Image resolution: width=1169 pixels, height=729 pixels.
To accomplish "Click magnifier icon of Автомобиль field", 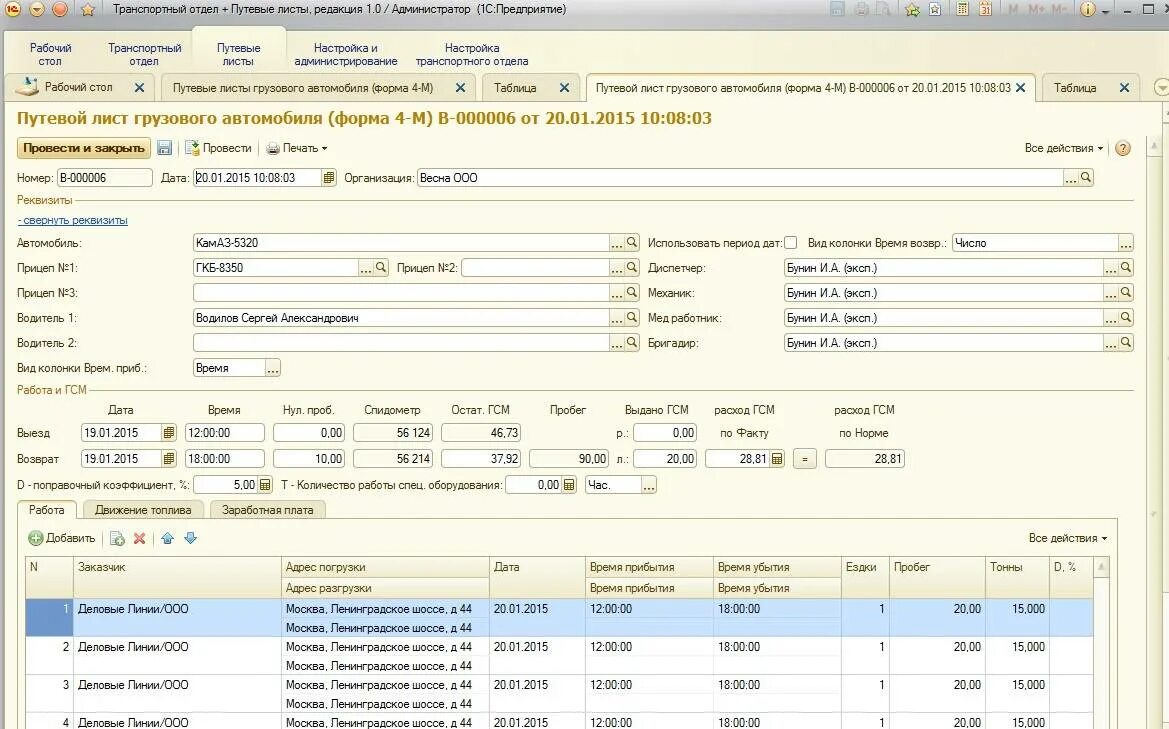I will coord(632,242).
